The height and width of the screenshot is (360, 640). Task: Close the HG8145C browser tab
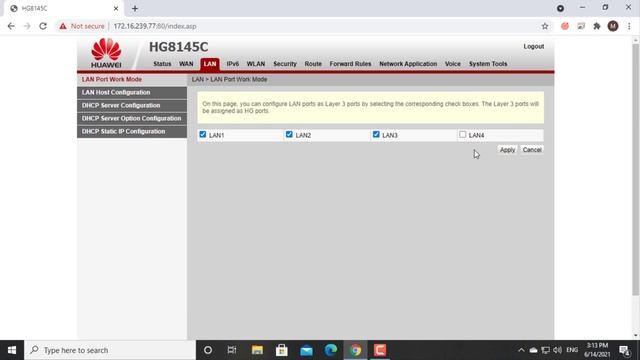tap(116, 8)
